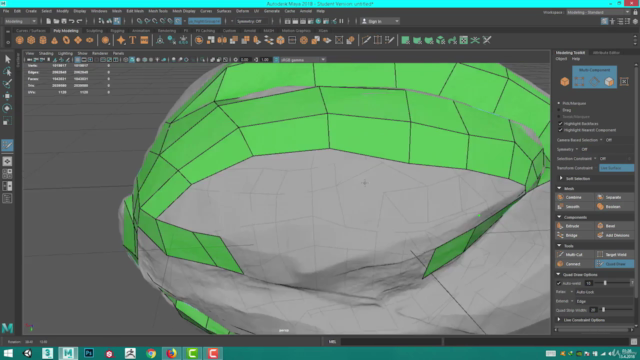
Task: Select the Drag radio option
Action: 559,110
